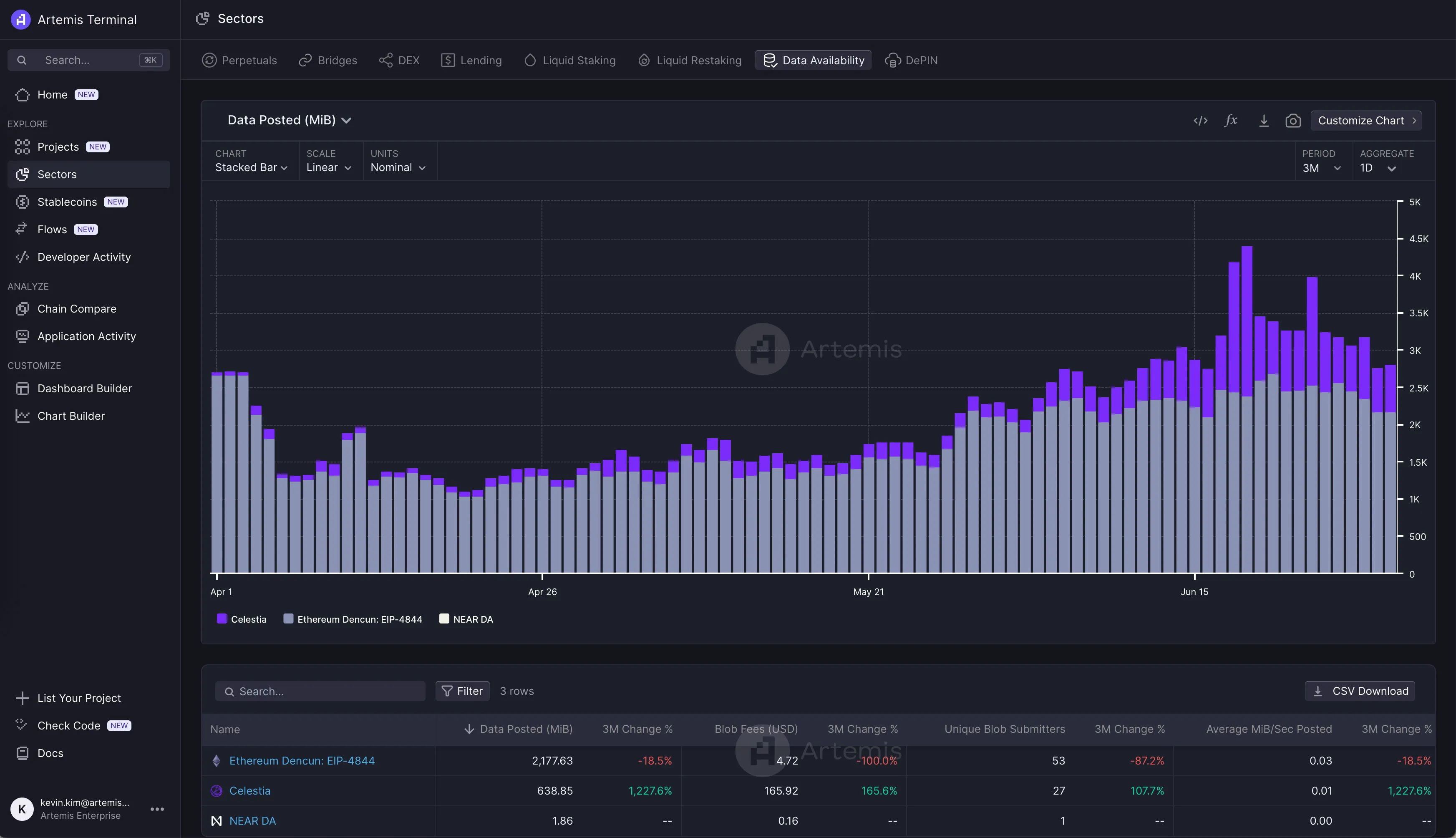
Task: Toggle Celestia series in the chart legend
Action: click(242, 619)
